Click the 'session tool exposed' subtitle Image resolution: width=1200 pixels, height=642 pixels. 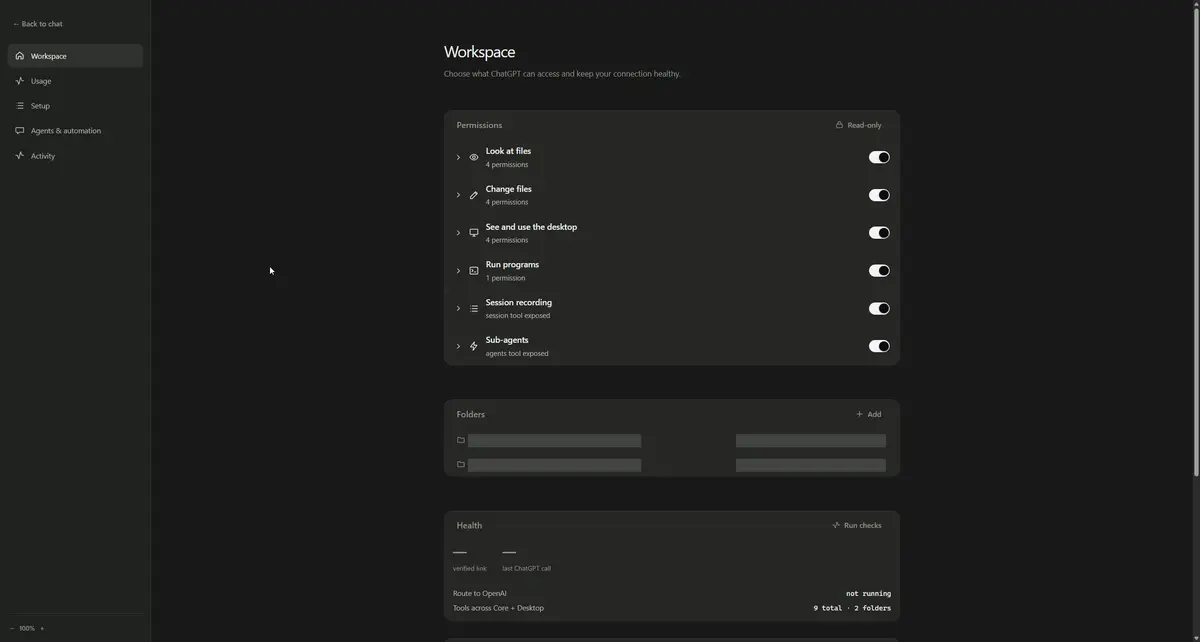click(x=518, y=316)
